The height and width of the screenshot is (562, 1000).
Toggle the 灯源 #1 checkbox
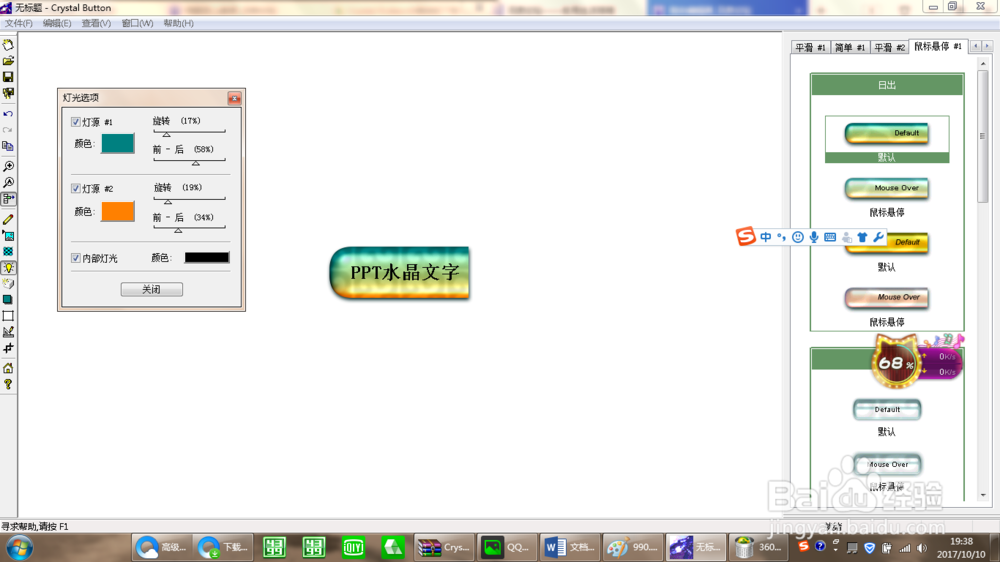(76, 122)
